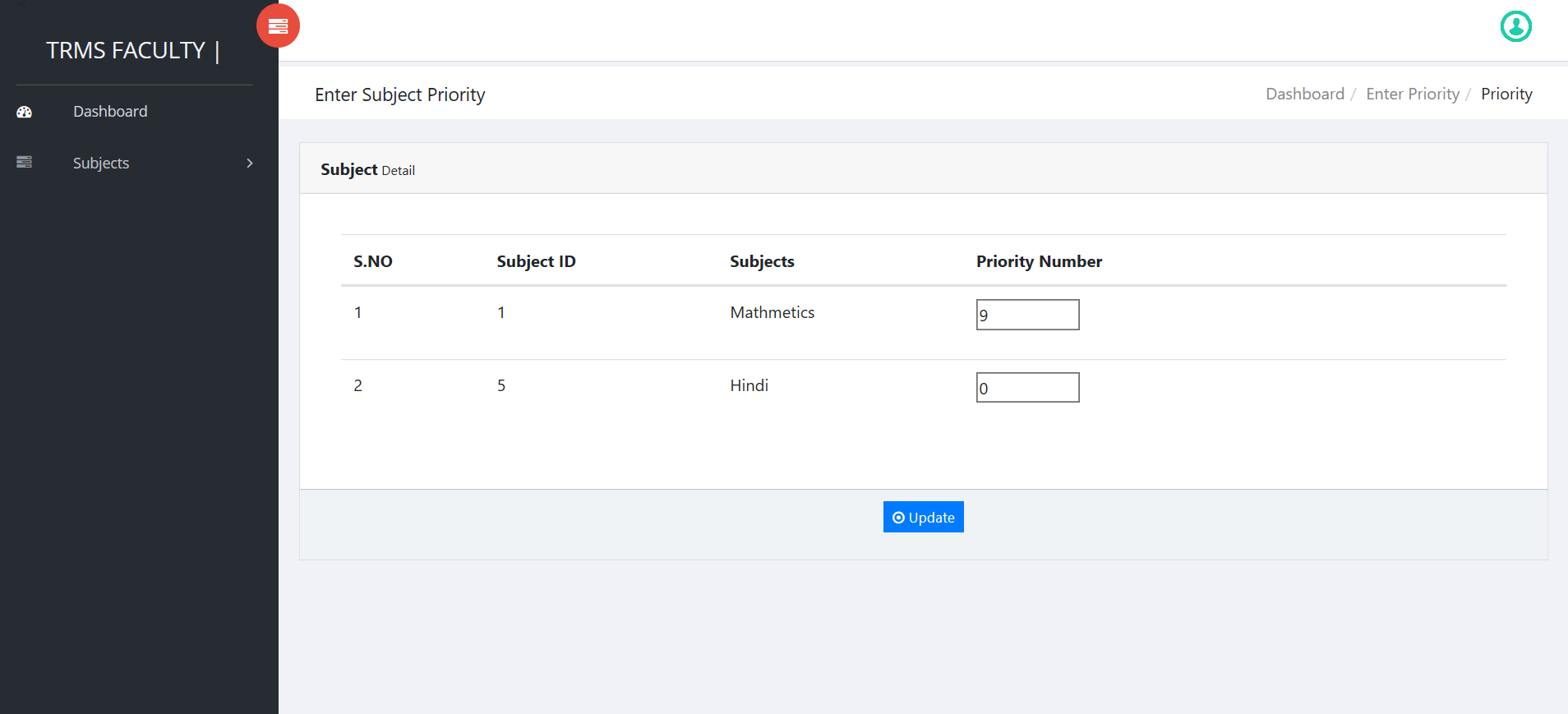
Task: Expand the Subjects menu chevron arrow
Action: pyautogui.click(x=250, y=163)
